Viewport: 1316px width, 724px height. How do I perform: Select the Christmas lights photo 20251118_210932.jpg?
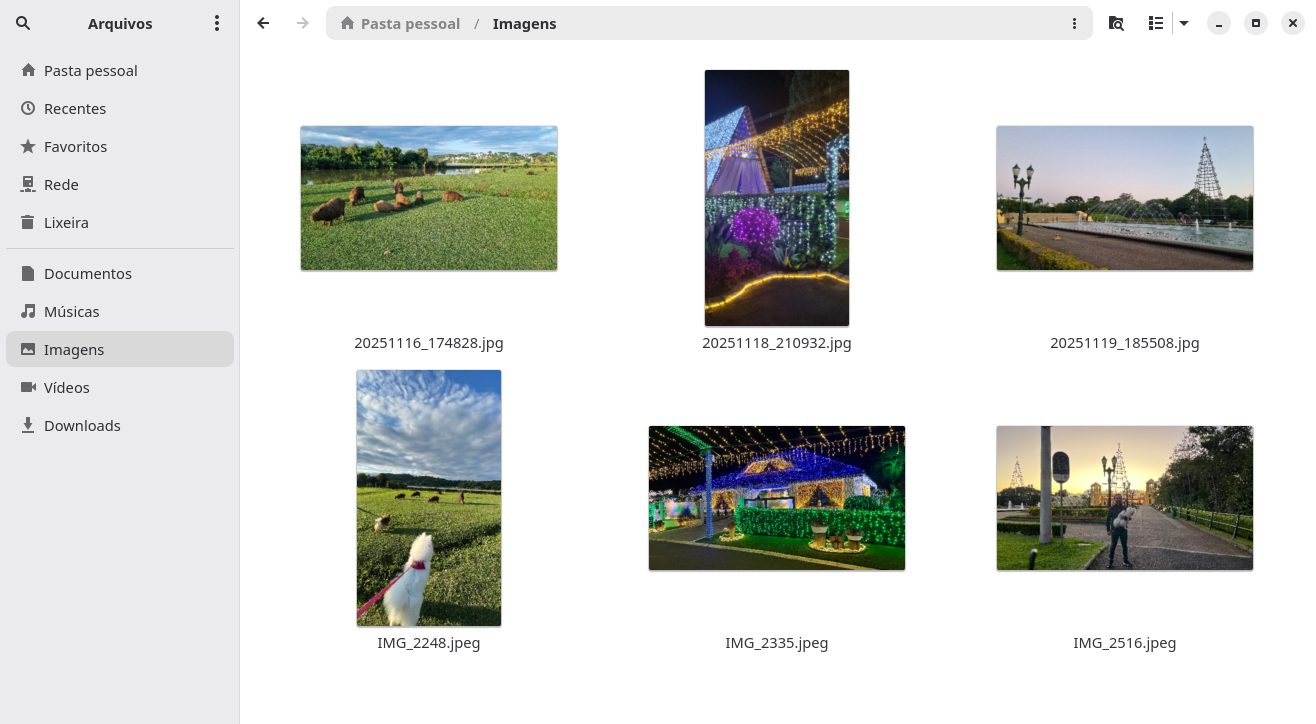(x=777, y=198)
